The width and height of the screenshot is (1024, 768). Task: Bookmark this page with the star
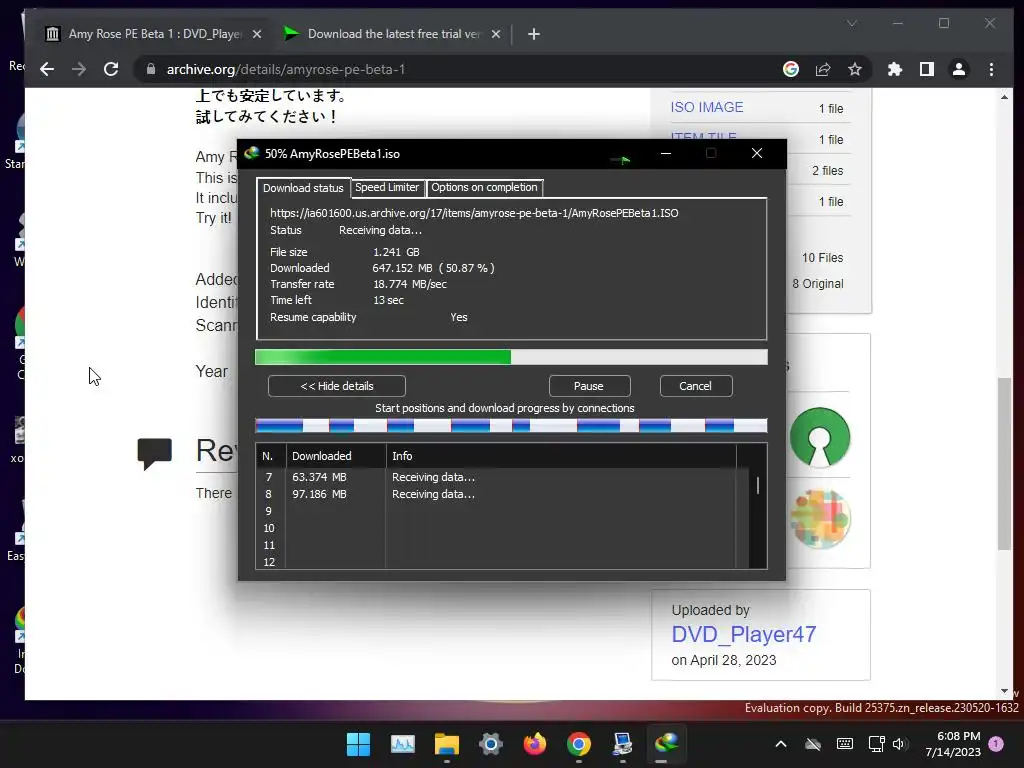point(855,69)
